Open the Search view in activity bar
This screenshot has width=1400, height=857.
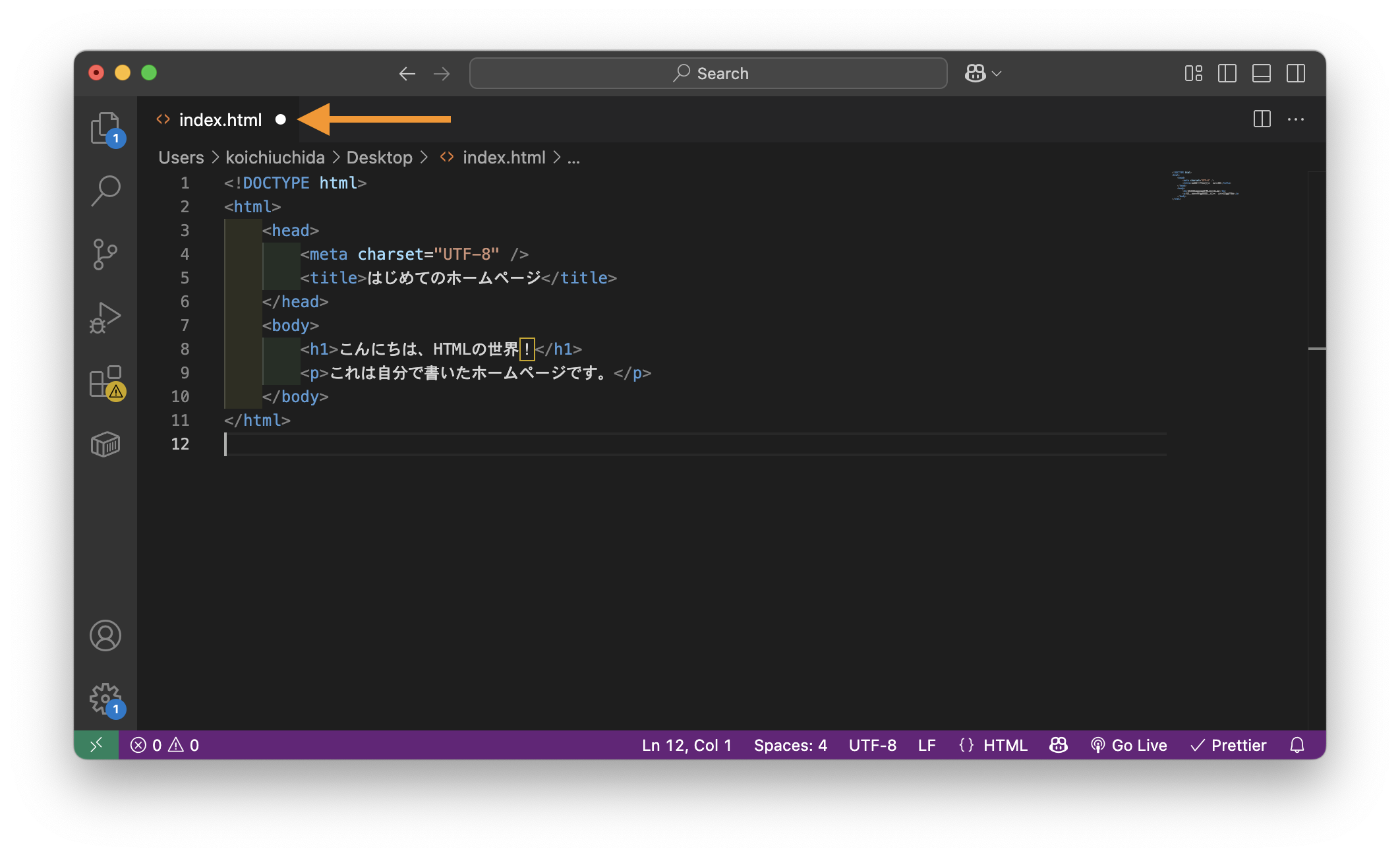pos(105,191)
